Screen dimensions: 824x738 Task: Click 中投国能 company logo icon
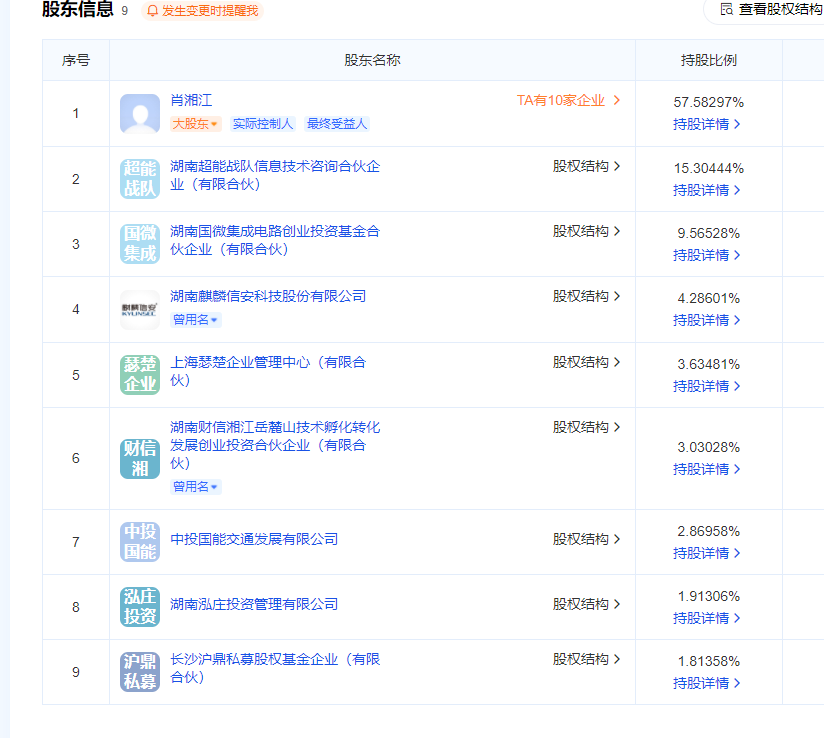point(140,542)
